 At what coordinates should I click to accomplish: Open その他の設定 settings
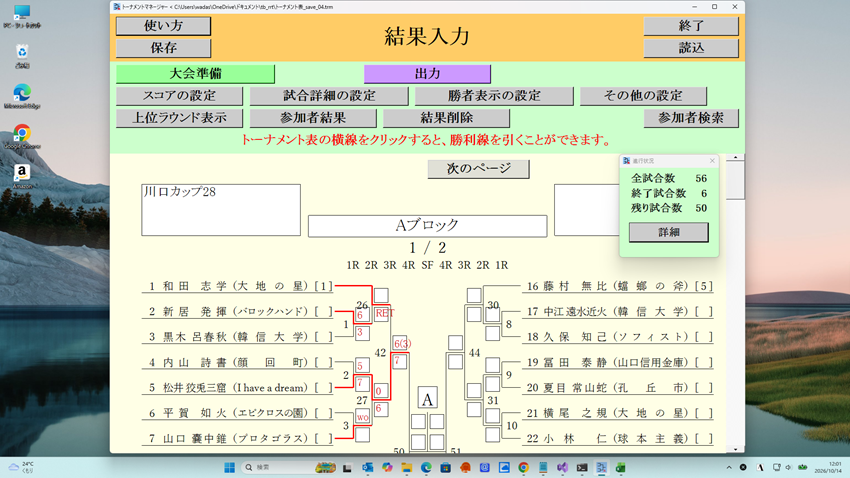[x=643, y=96]
